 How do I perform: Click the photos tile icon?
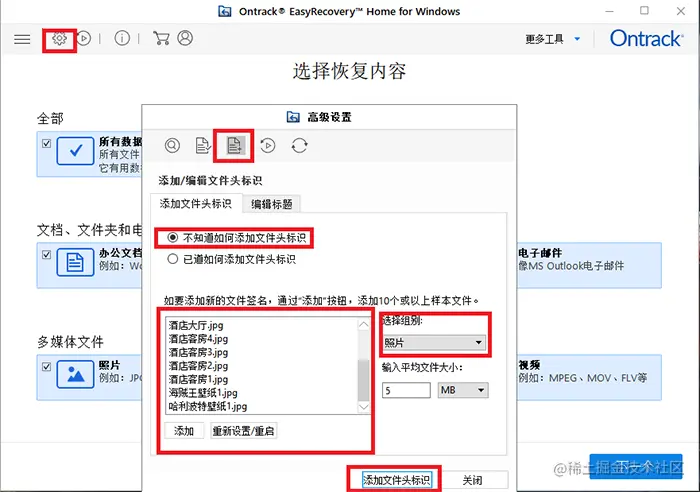[75, 374]
